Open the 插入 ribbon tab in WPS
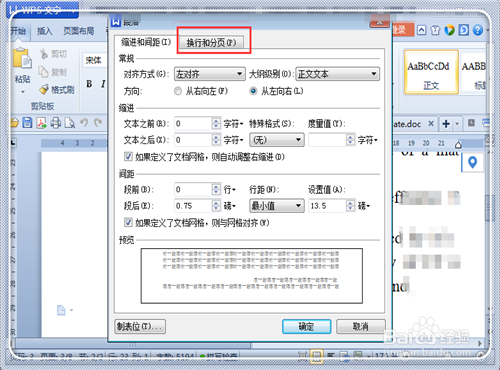 tap(45, 31)
